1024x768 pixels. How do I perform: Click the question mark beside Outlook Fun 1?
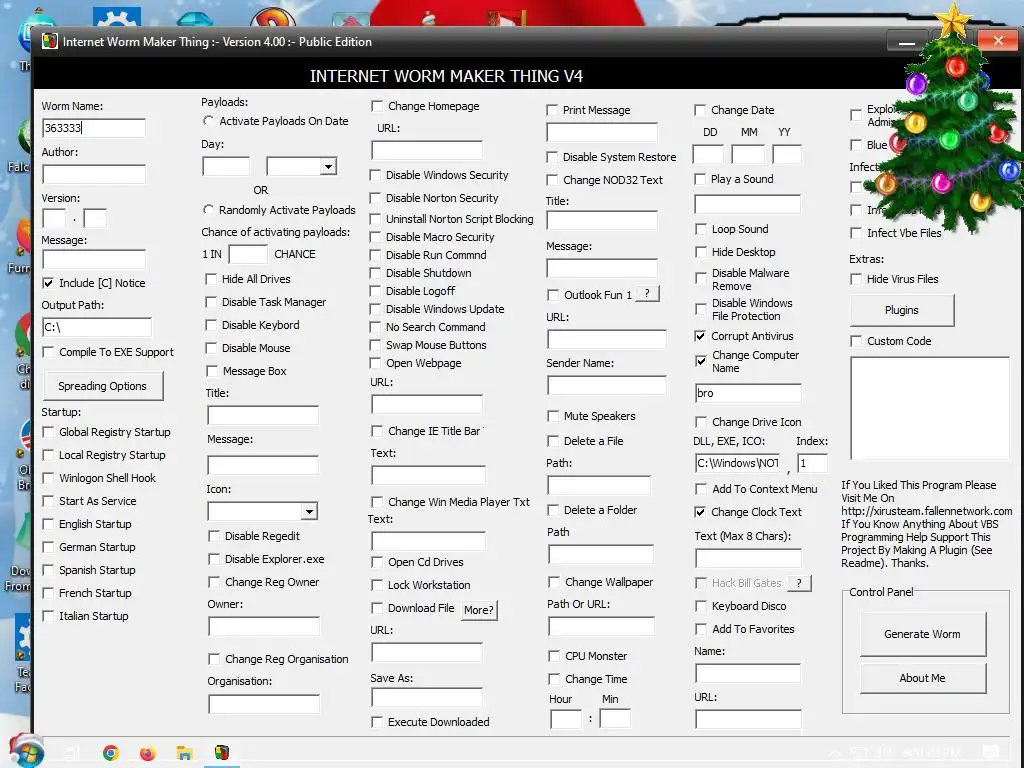(647, 294)
